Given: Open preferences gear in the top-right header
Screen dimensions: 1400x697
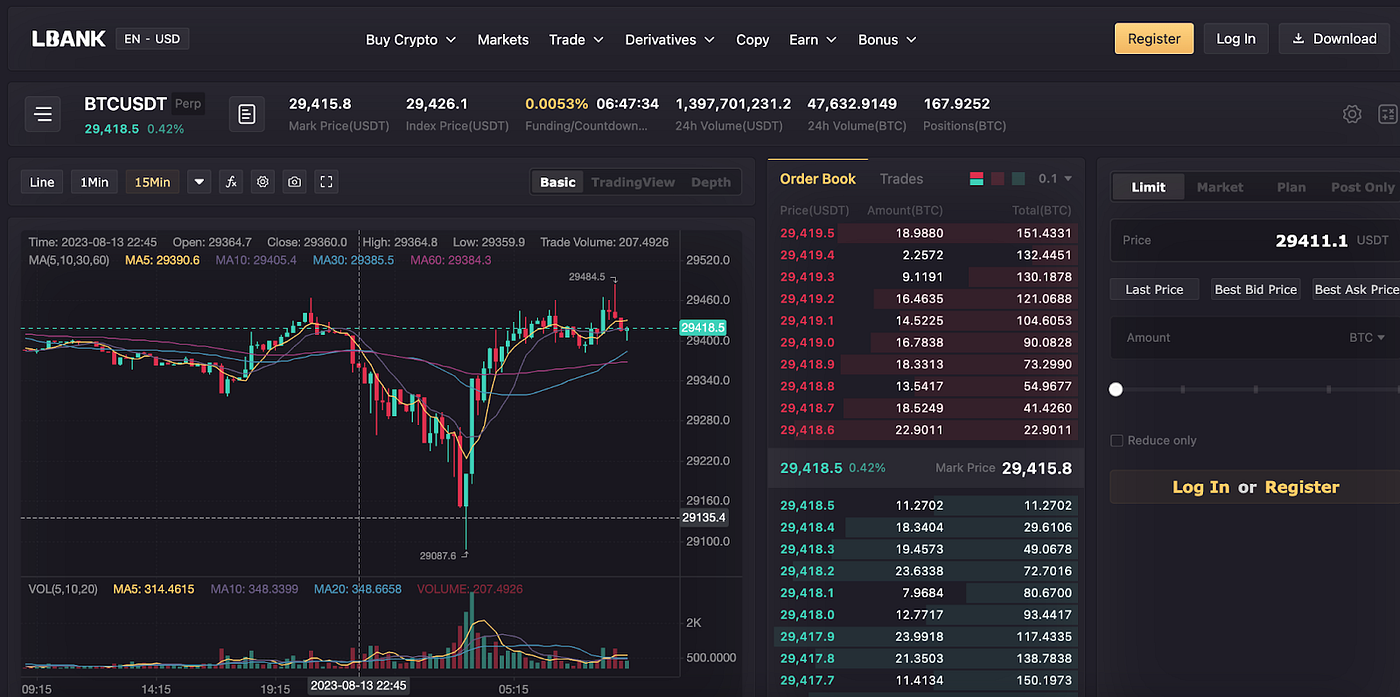Looking at the screenshot, I should click(x=1352, y=114).
